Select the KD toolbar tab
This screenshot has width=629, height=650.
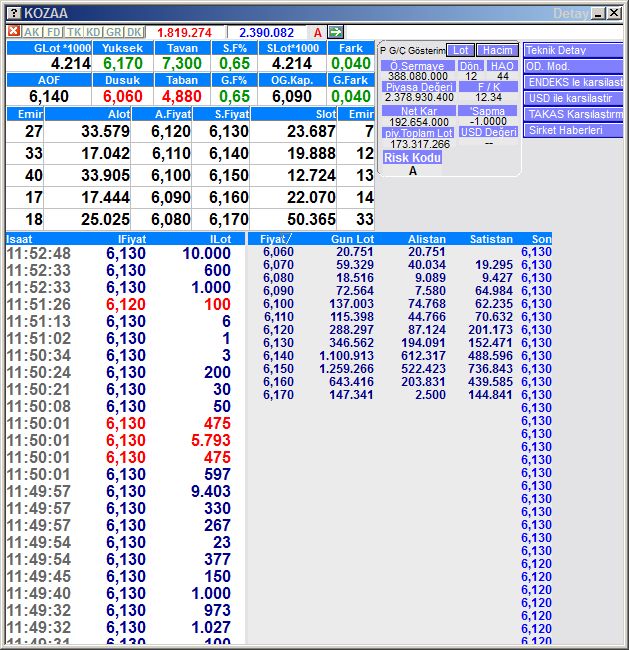click(x=93, y=32)
